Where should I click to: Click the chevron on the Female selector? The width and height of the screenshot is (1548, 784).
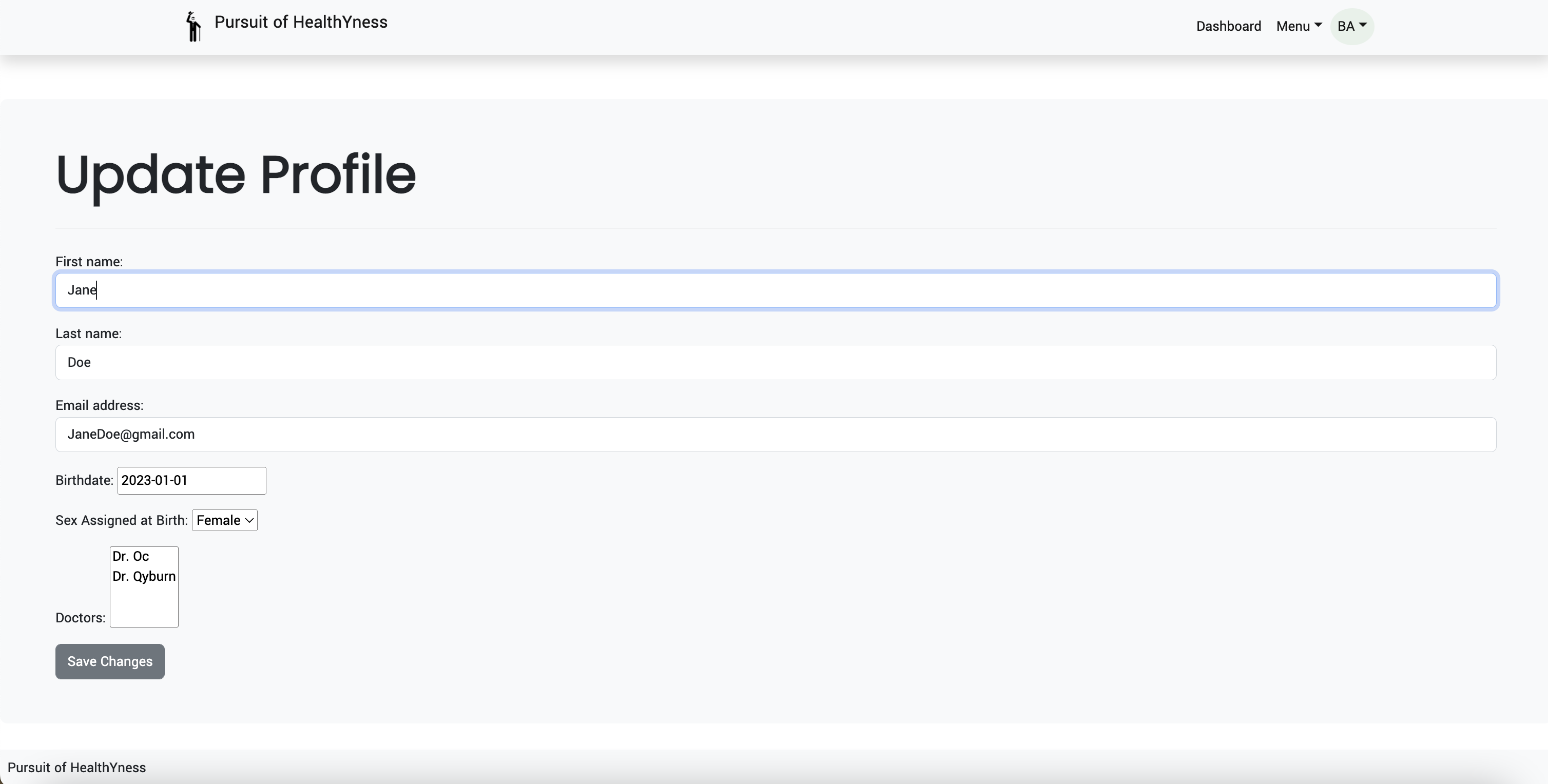tap(249, 520)
